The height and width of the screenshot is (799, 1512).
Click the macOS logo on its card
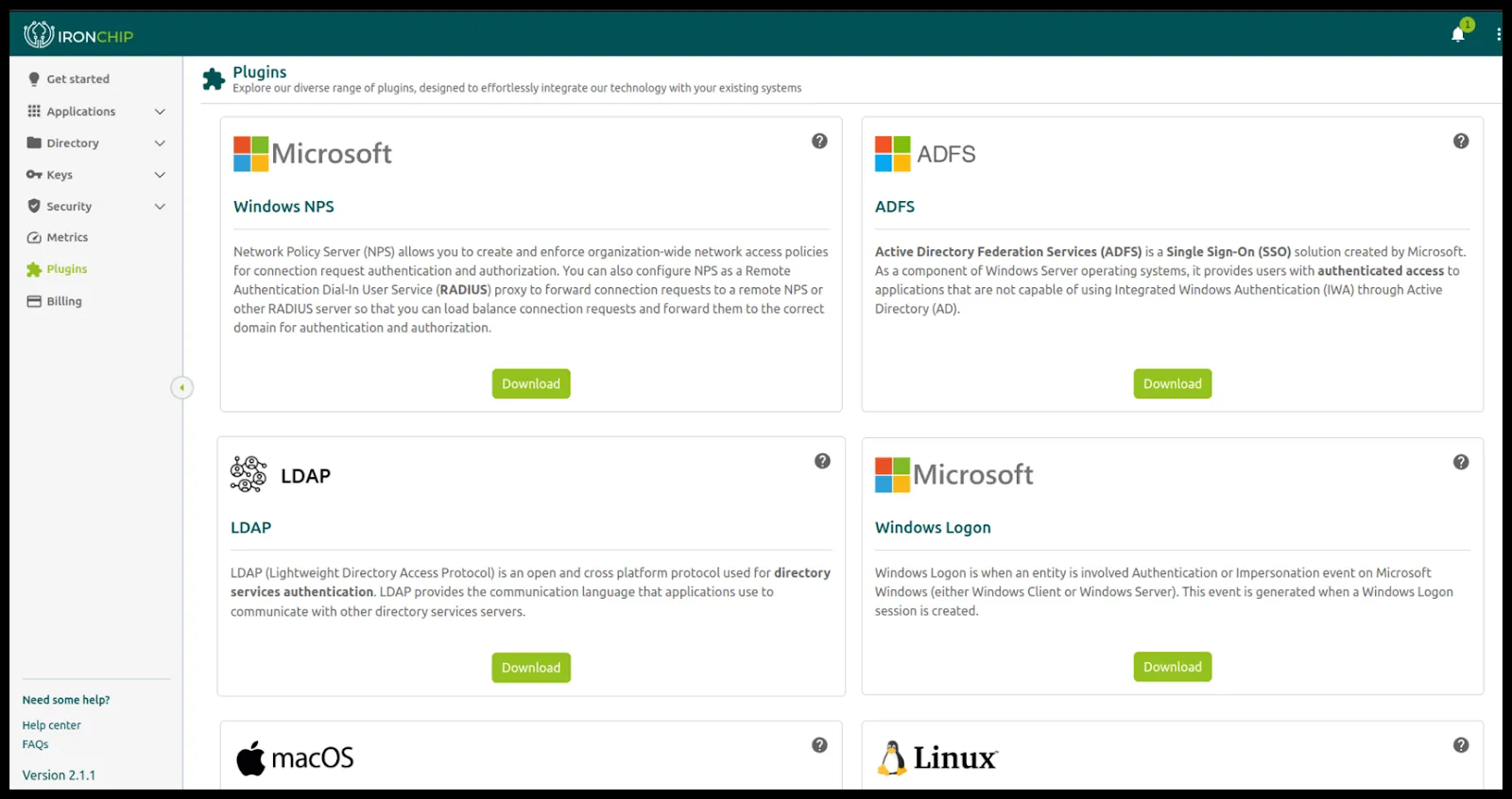tap(295, 757)
